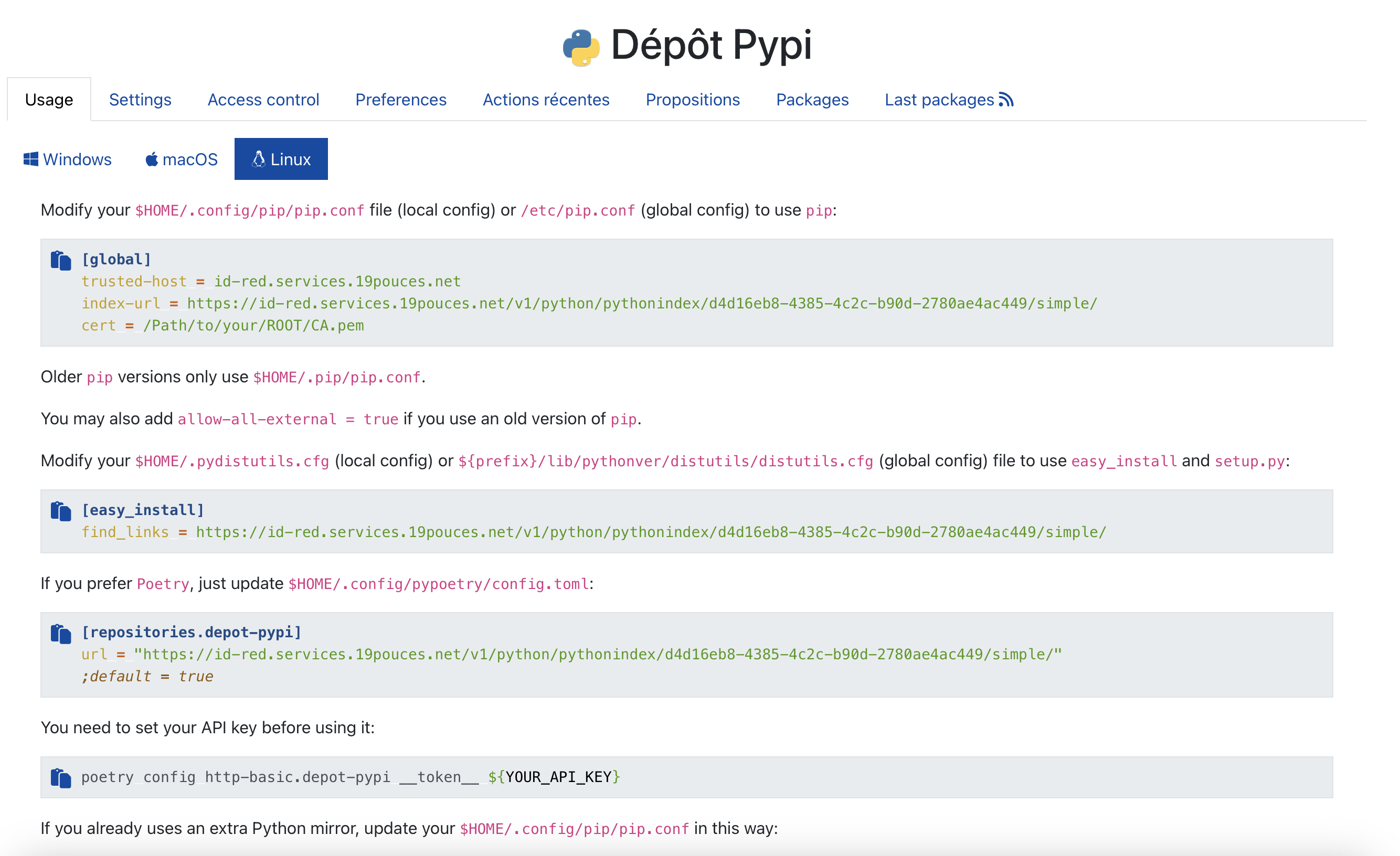
Task: Click the Python logo beside Dépôt Pypi
Action: click(581, 48)
